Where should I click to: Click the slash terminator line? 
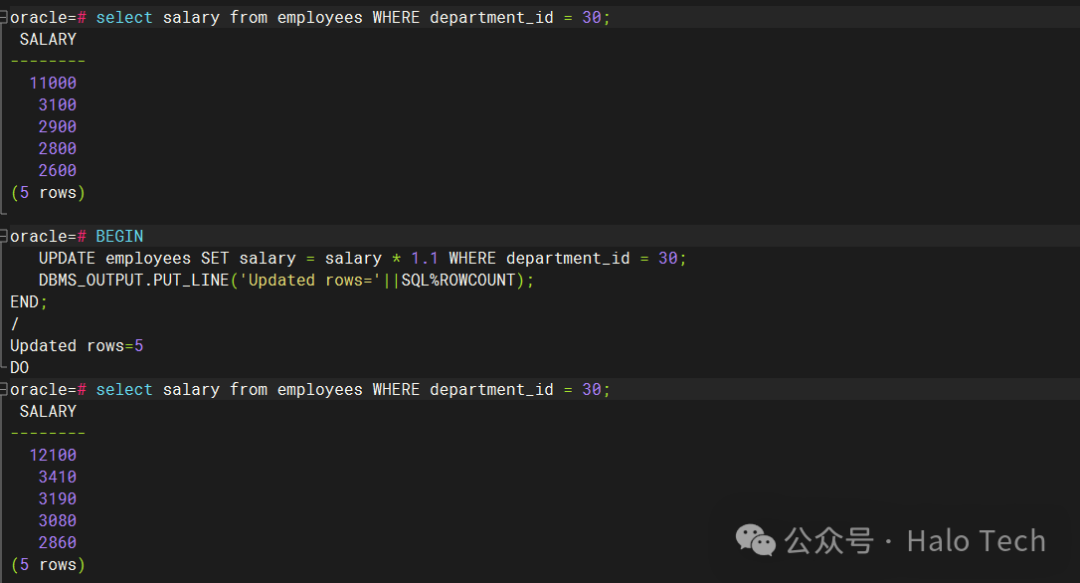pyautogui.click(x=14, y=324)
